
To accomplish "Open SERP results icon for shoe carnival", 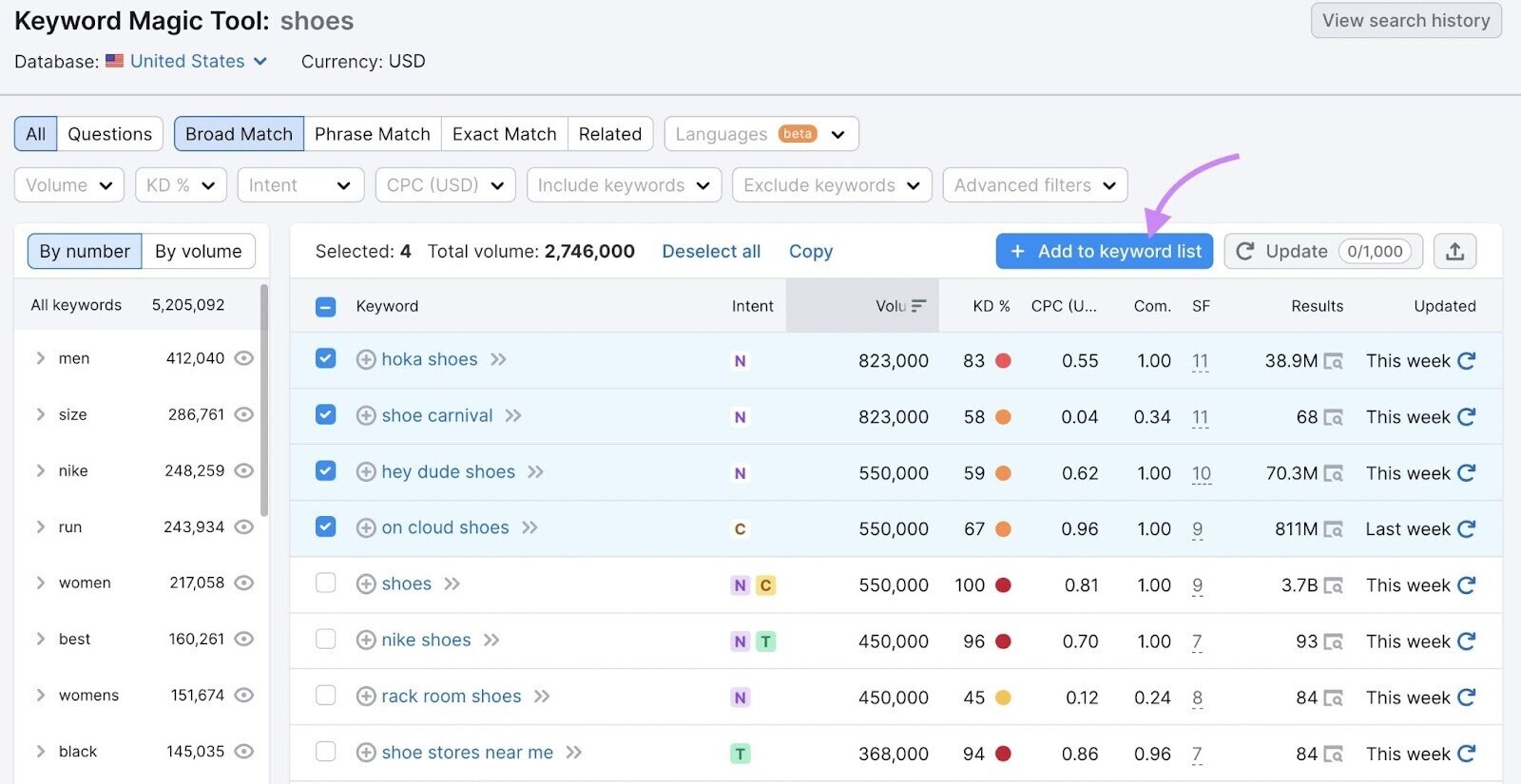I will [1334, 418].
